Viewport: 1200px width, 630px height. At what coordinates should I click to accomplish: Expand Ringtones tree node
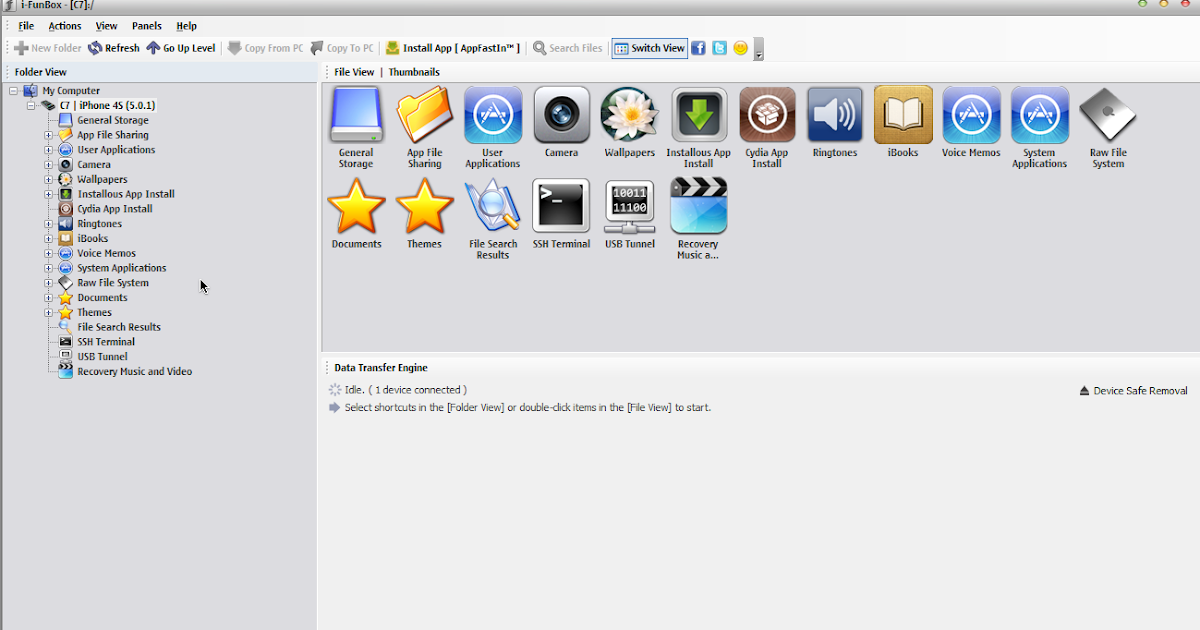(48, 224)
